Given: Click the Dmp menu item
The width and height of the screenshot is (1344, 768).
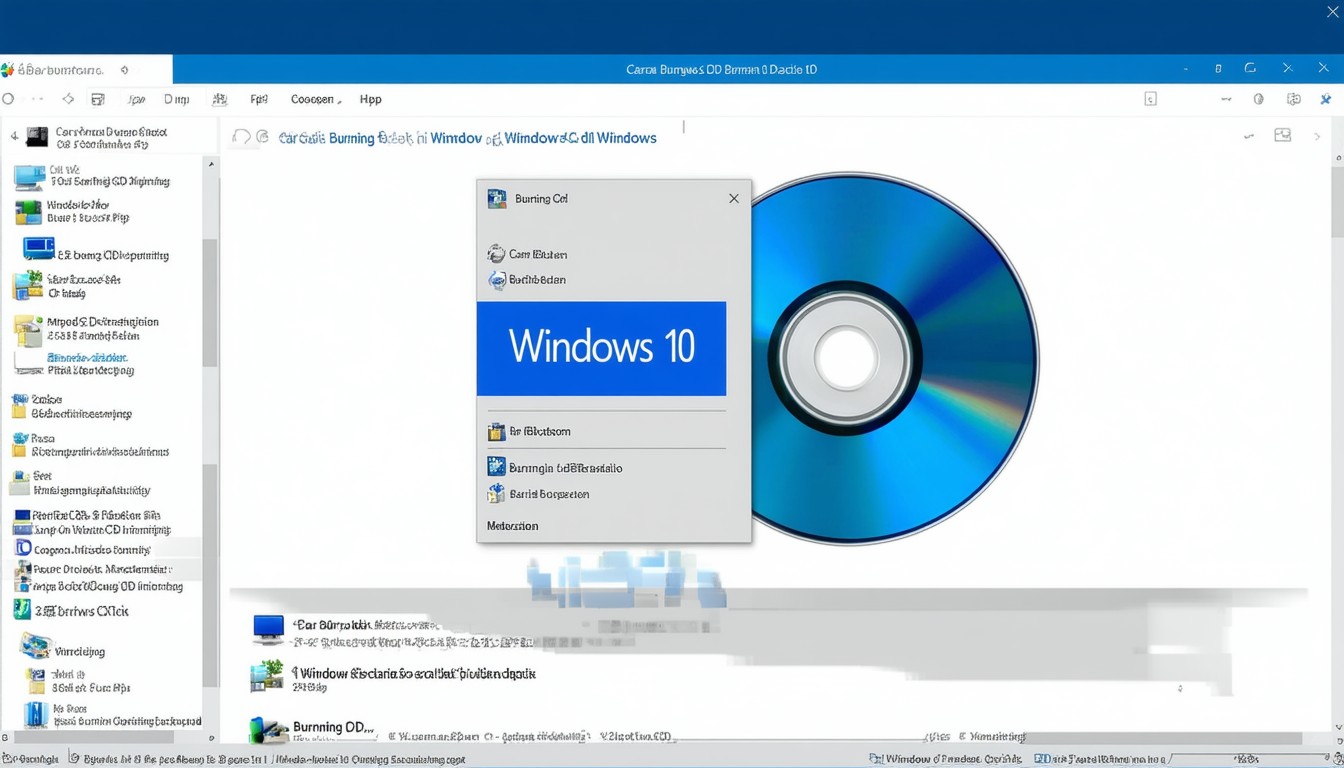Looking at the screenshot, I should [176, 100].
